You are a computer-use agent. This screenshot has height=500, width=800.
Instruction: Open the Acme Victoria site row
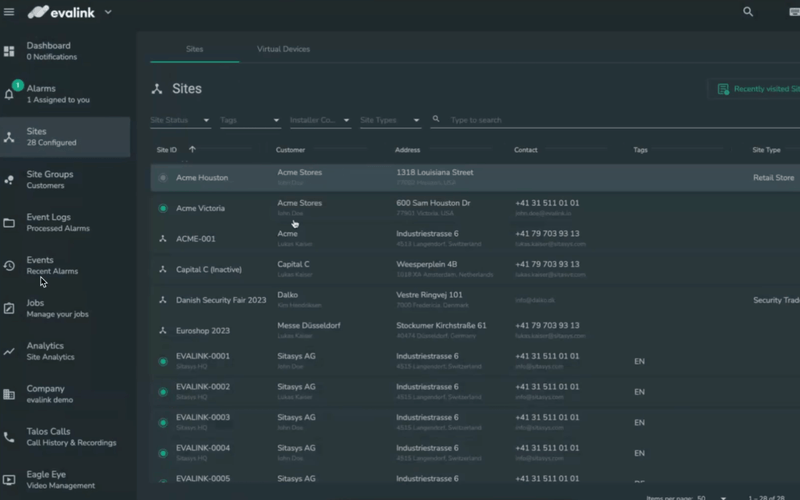[x=200, y=208]
